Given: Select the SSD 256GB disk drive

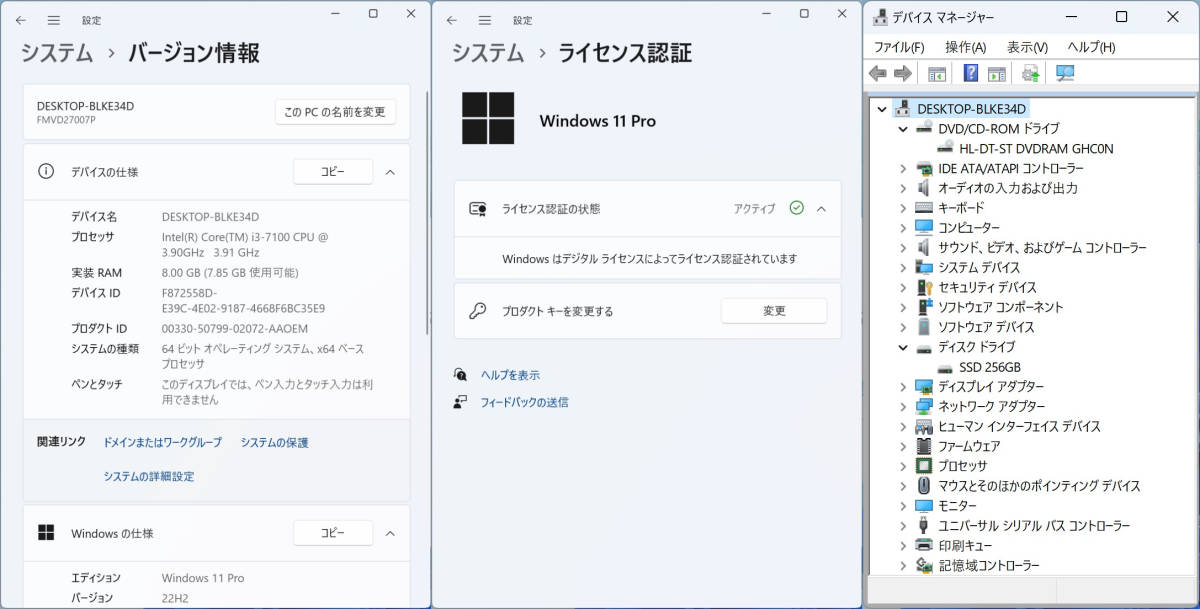Looking at the screenshot, I should pyautogui.click(x=990, y=367).
